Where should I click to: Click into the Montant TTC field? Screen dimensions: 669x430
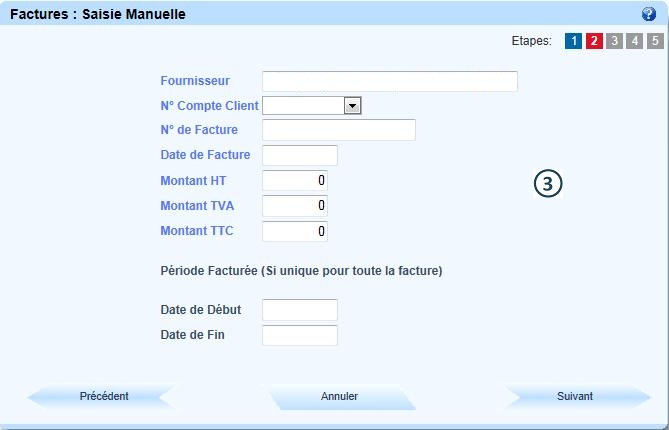[294, 231]
